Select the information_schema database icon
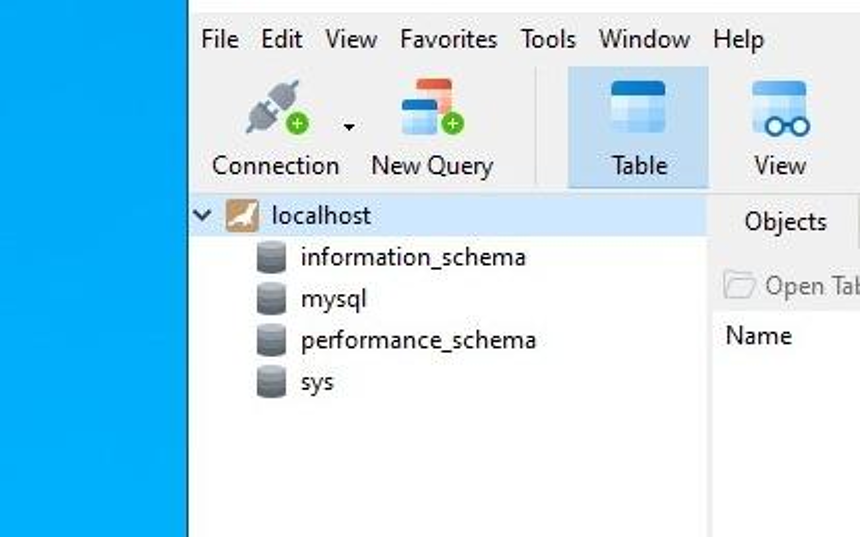Image resolution: width=860 pixels, height=537 pixels. pyautogui.click(x=272, y=258)
